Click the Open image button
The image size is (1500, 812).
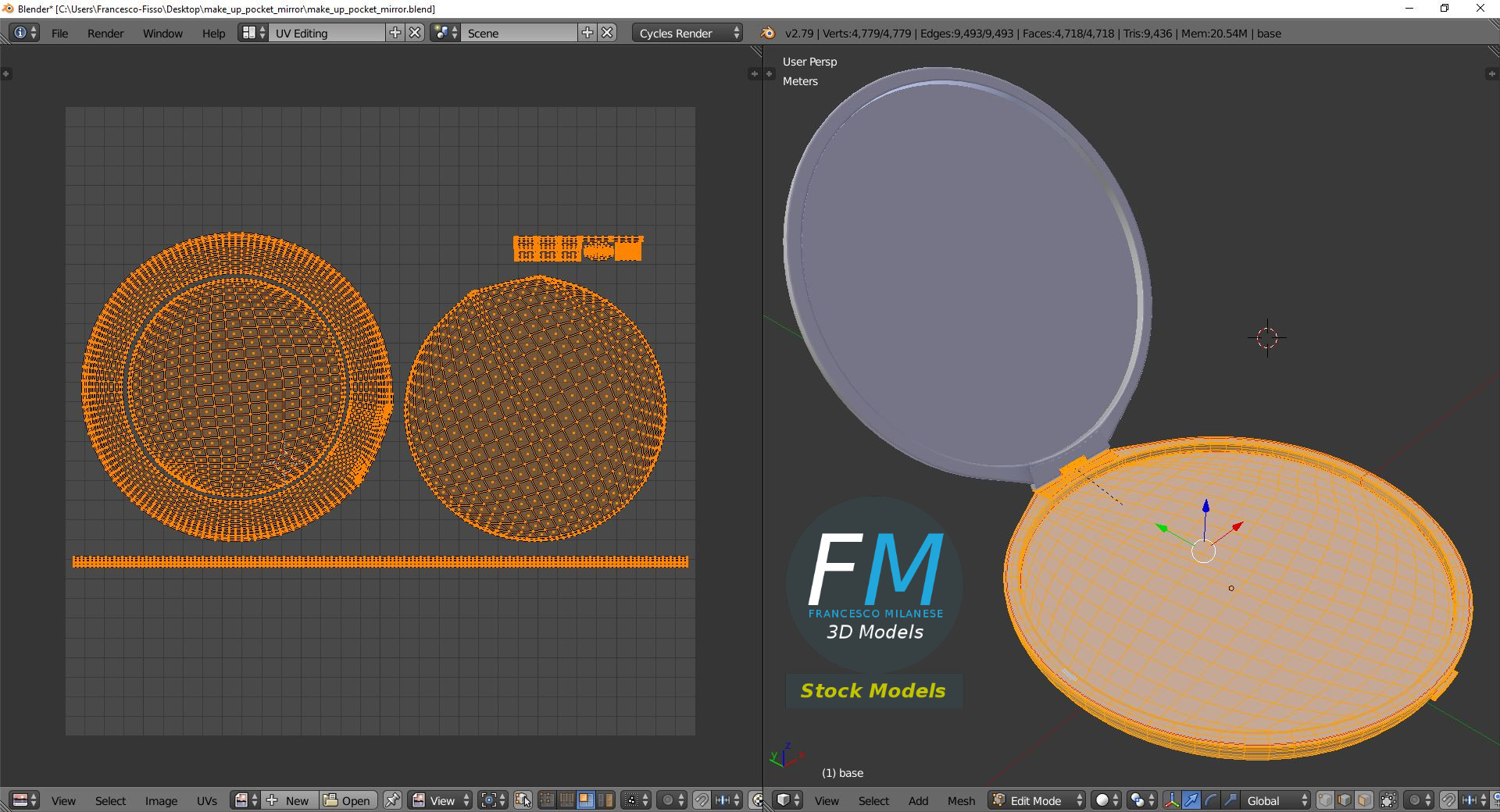pos(348,800)
